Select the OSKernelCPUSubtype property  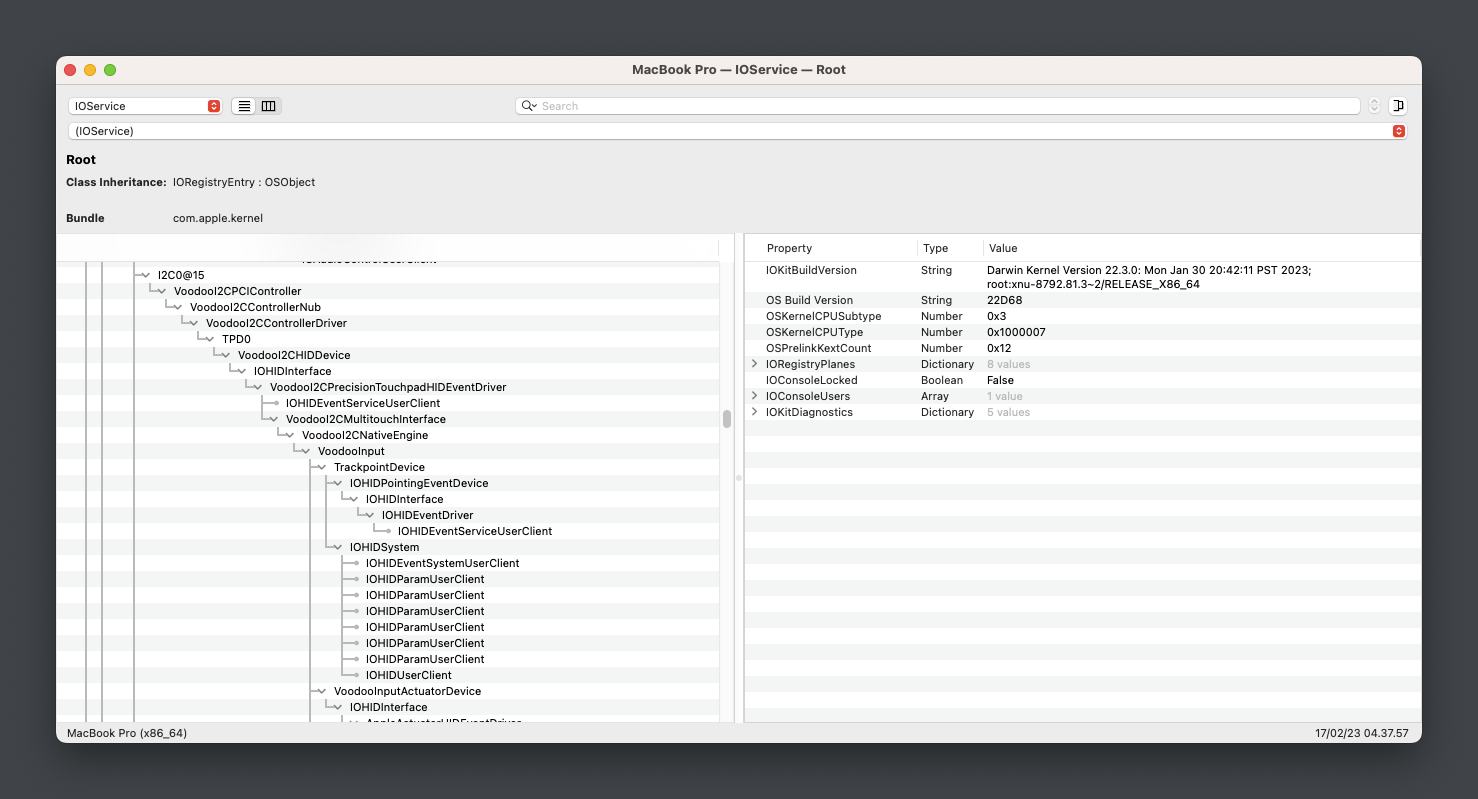(1083, 316)
